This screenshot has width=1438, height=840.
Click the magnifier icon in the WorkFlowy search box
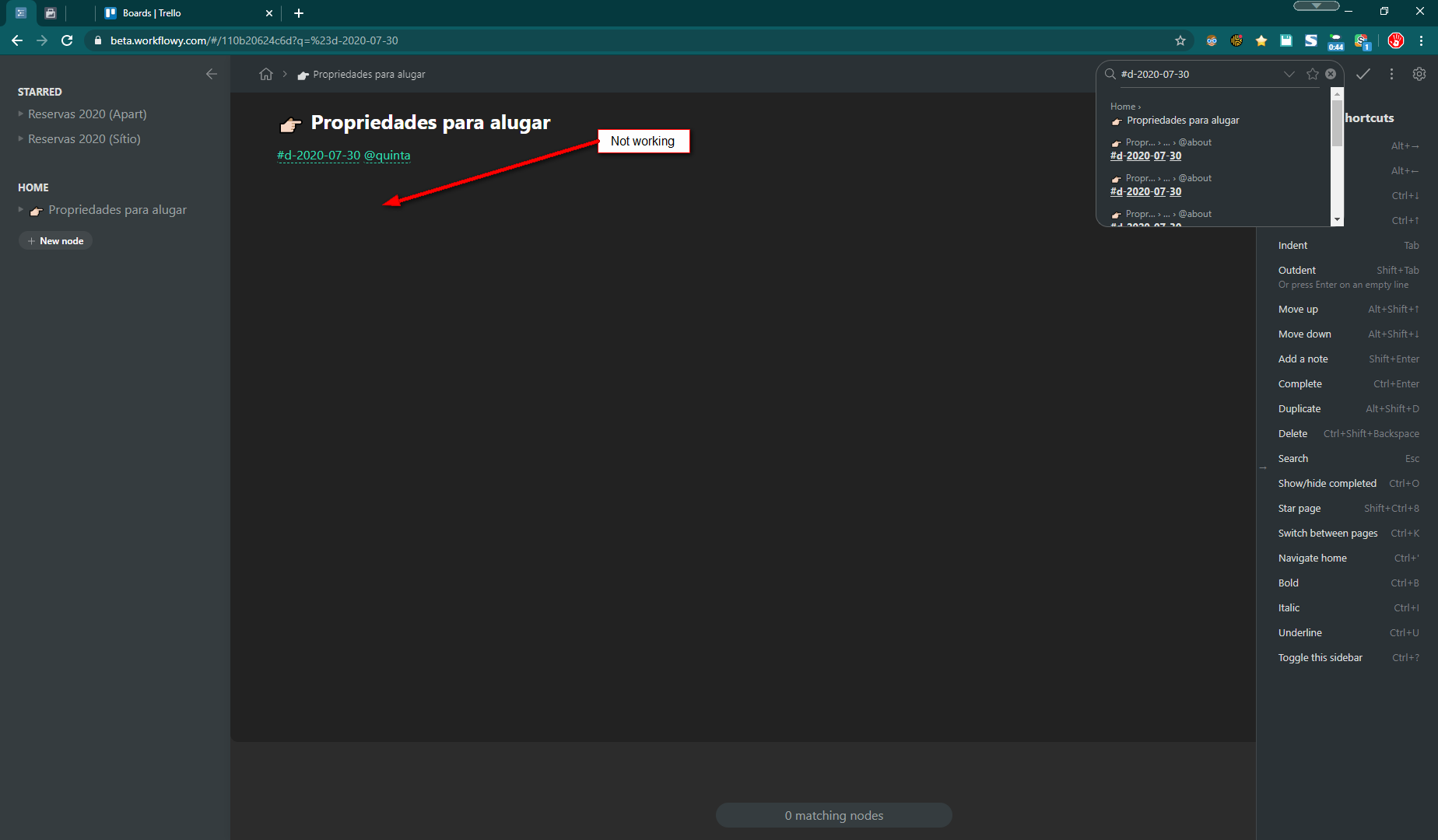point(1110,74)
